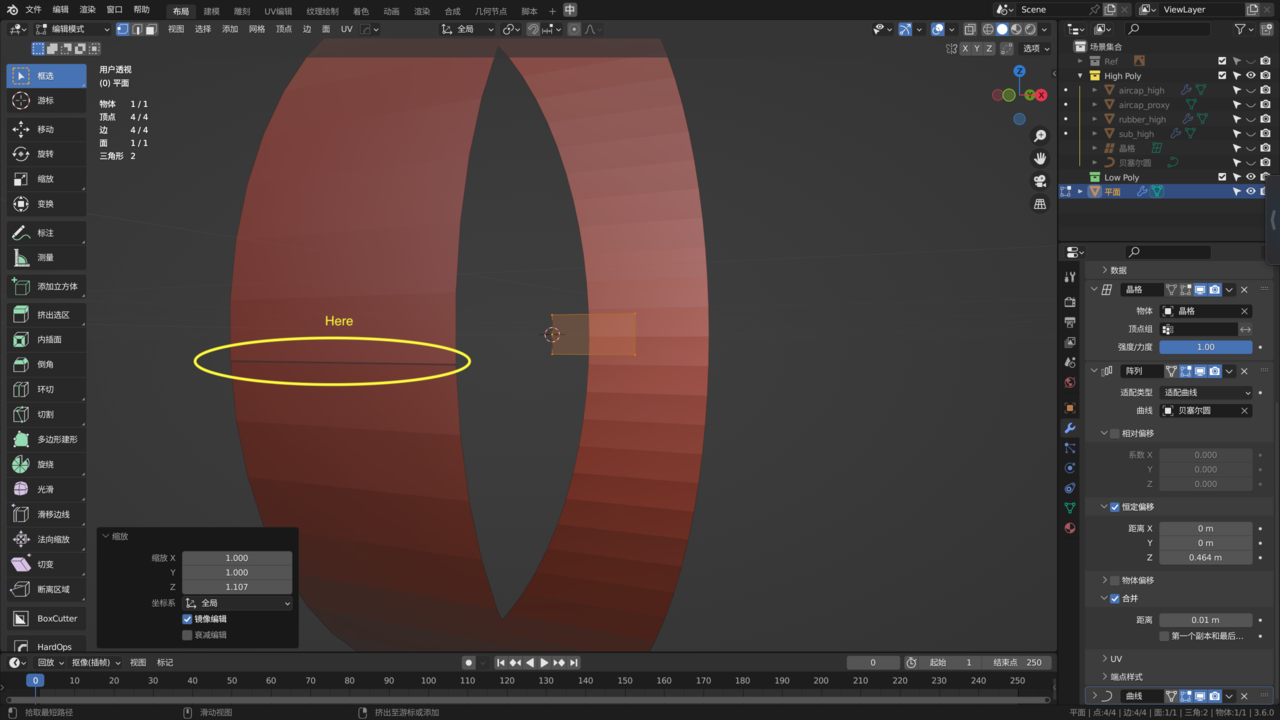
Task: Open the 网格 mesh menu
Action: pyautogui.click(x=257, y=30)
